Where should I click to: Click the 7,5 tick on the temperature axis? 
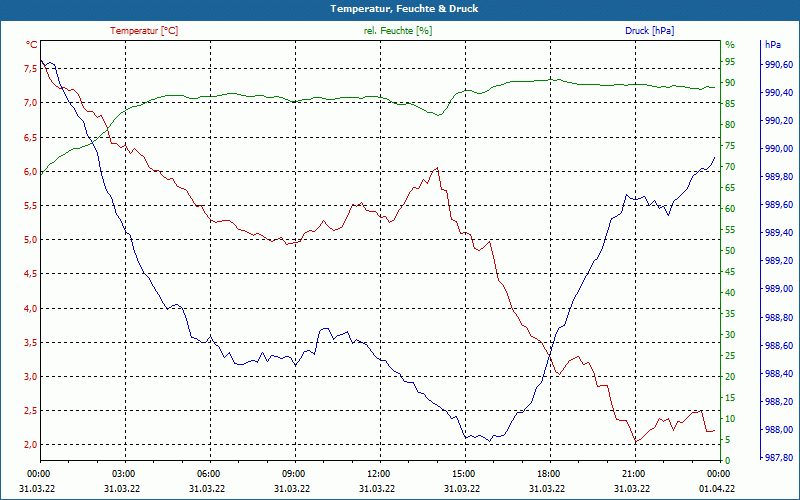[x=31, y=69]
